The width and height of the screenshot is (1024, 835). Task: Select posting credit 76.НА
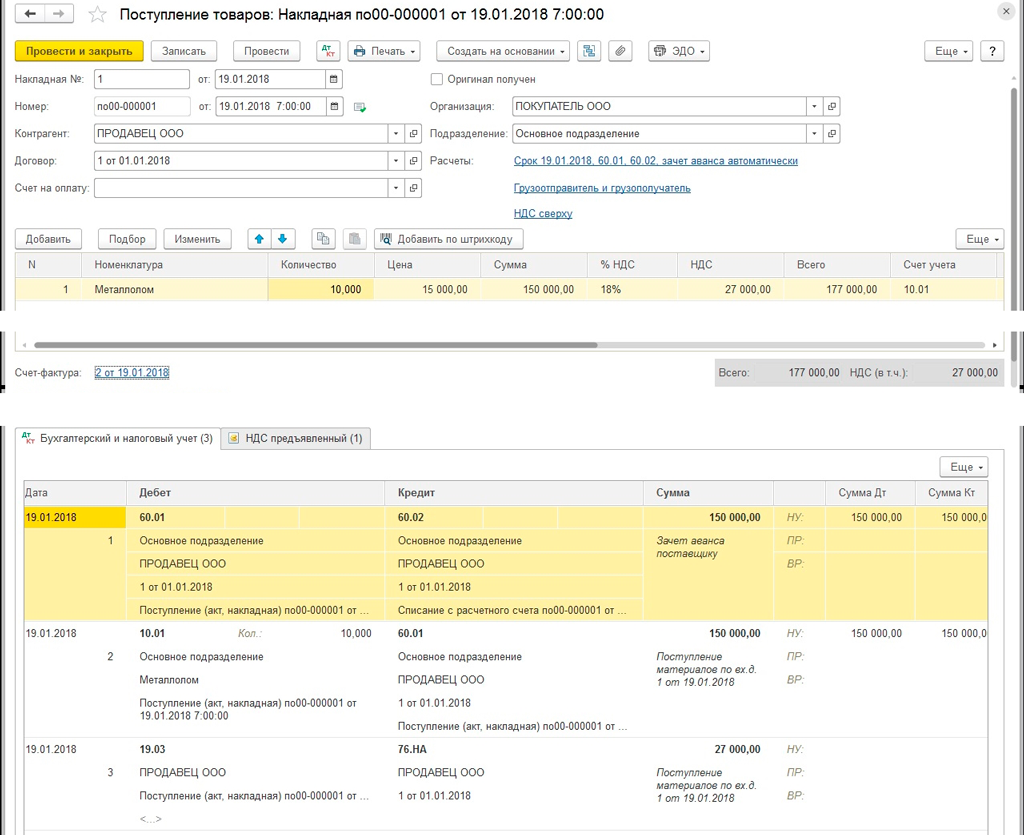pos(412,749)
